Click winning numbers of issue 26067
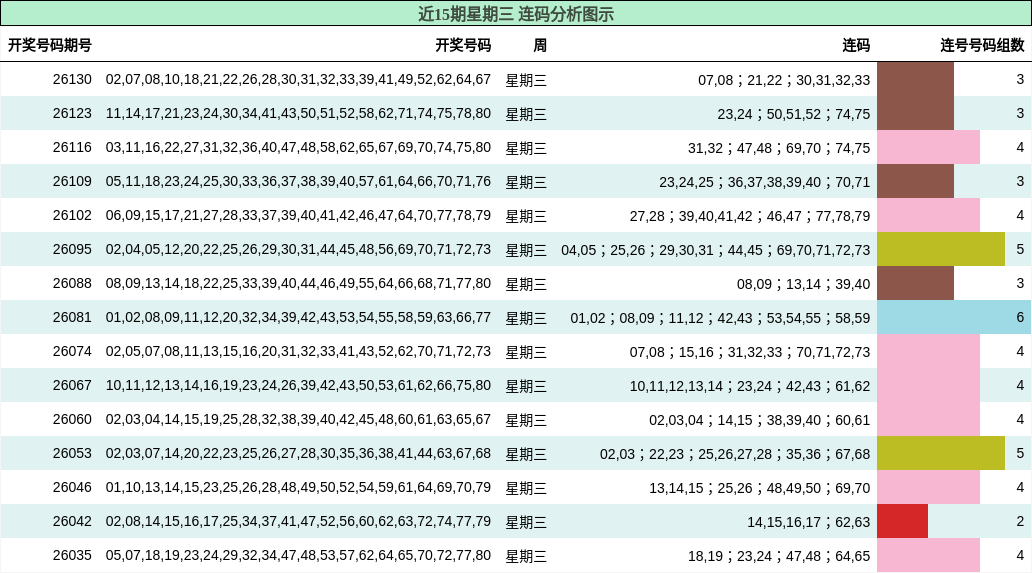The width and height of the screenshot is (1032, 573). click(298, 386)
